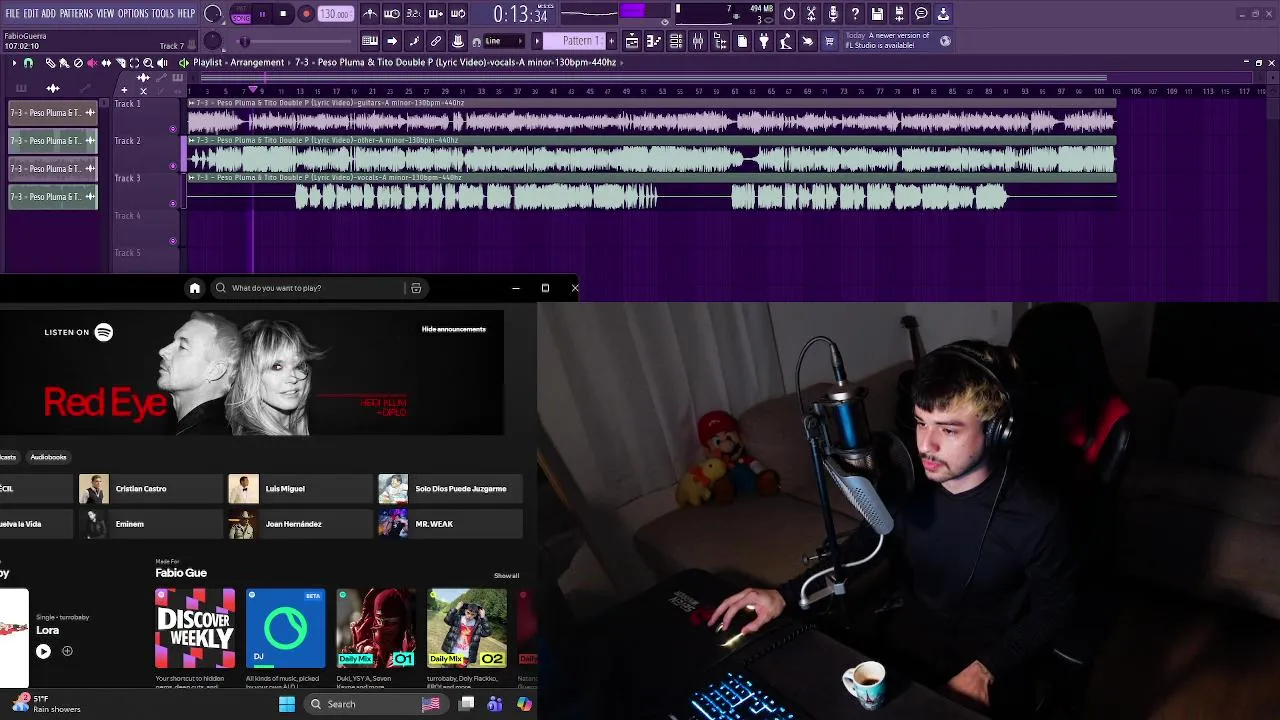Click the tempo value 130.000
Viewport: 1280px width, 720px height.
pos(335,14)
